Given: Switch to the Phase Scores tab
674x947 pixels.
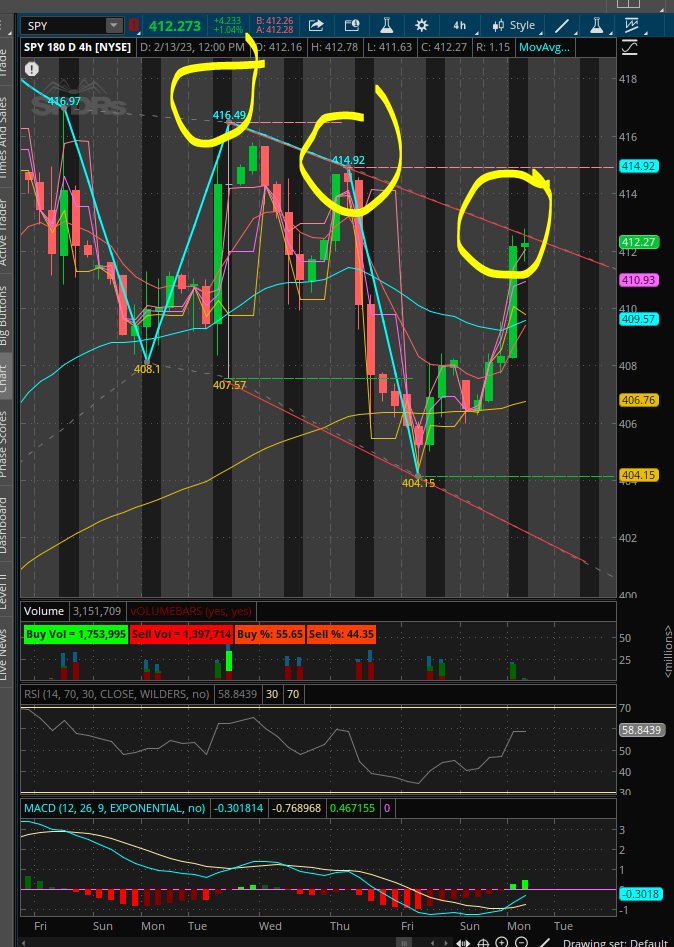Looking at the screenshot, I should click(x=3, y=444).
